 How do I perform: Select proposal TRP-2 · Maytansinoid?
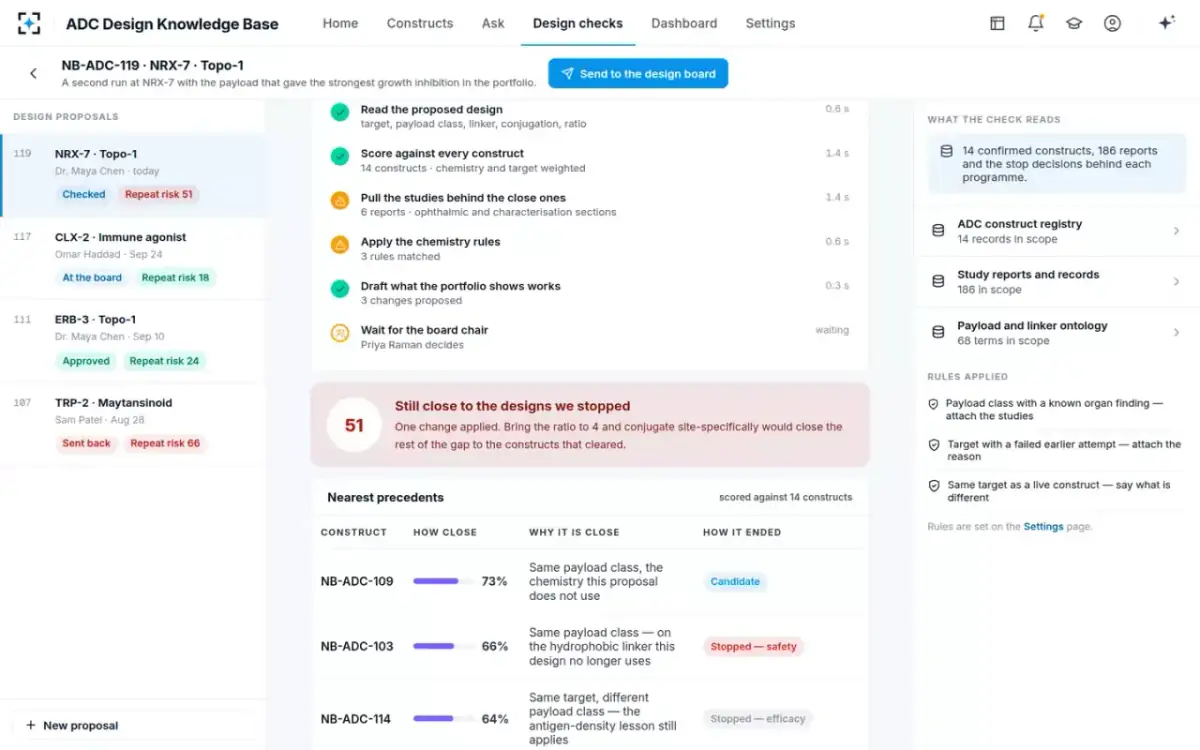click(x=134, y=423)
